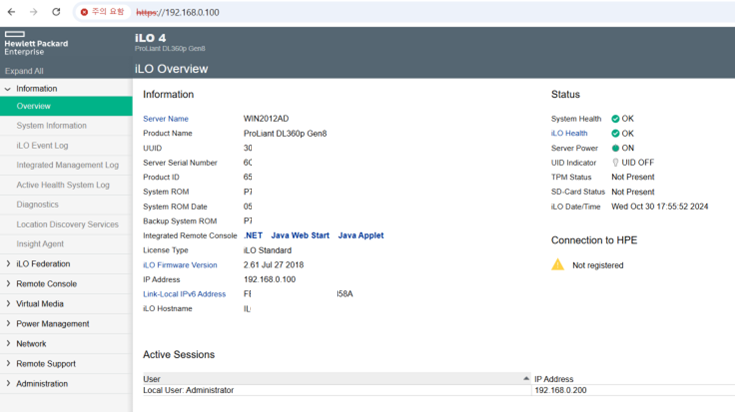Open iLO Firmware Version link

point(180,265)
